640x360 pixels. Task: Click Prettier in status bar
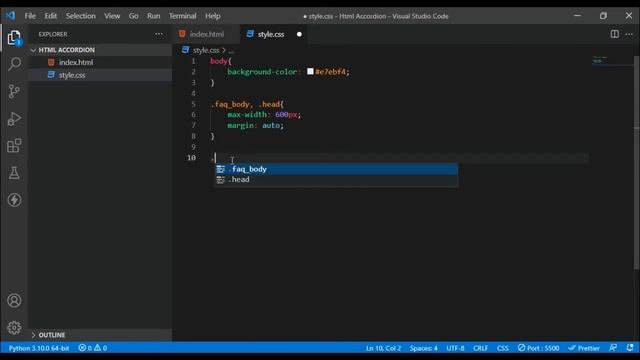[x=584, y=348]
